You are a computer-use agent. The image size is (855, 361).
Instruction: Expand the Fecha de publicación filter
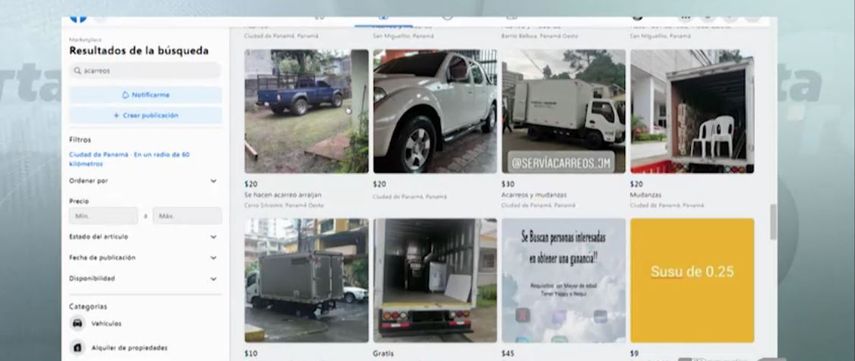[144, 258]
